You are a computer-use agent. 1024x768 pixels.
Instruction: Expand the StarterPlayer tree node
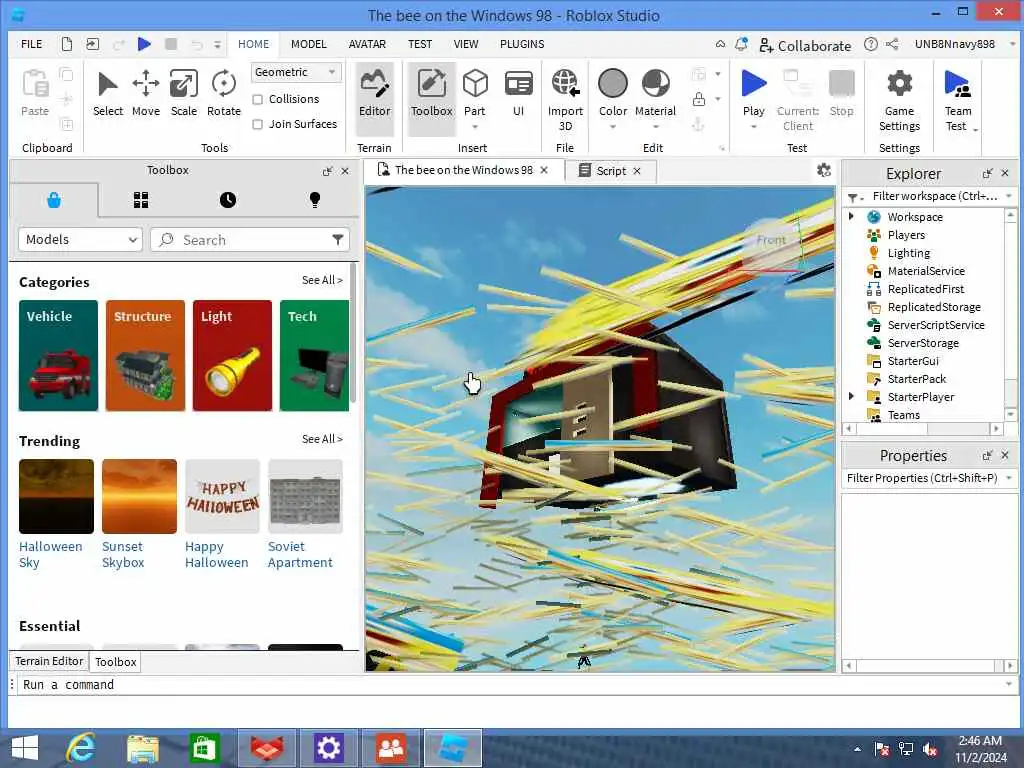pos(851,396)
